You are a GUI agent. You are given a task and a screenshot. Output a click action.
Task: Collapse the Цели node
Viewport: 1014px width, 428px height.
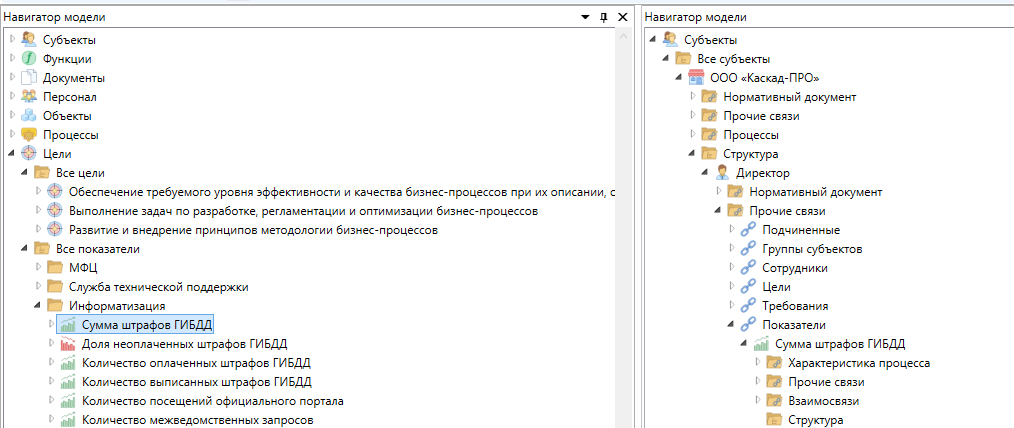click(x=12, y=155)
